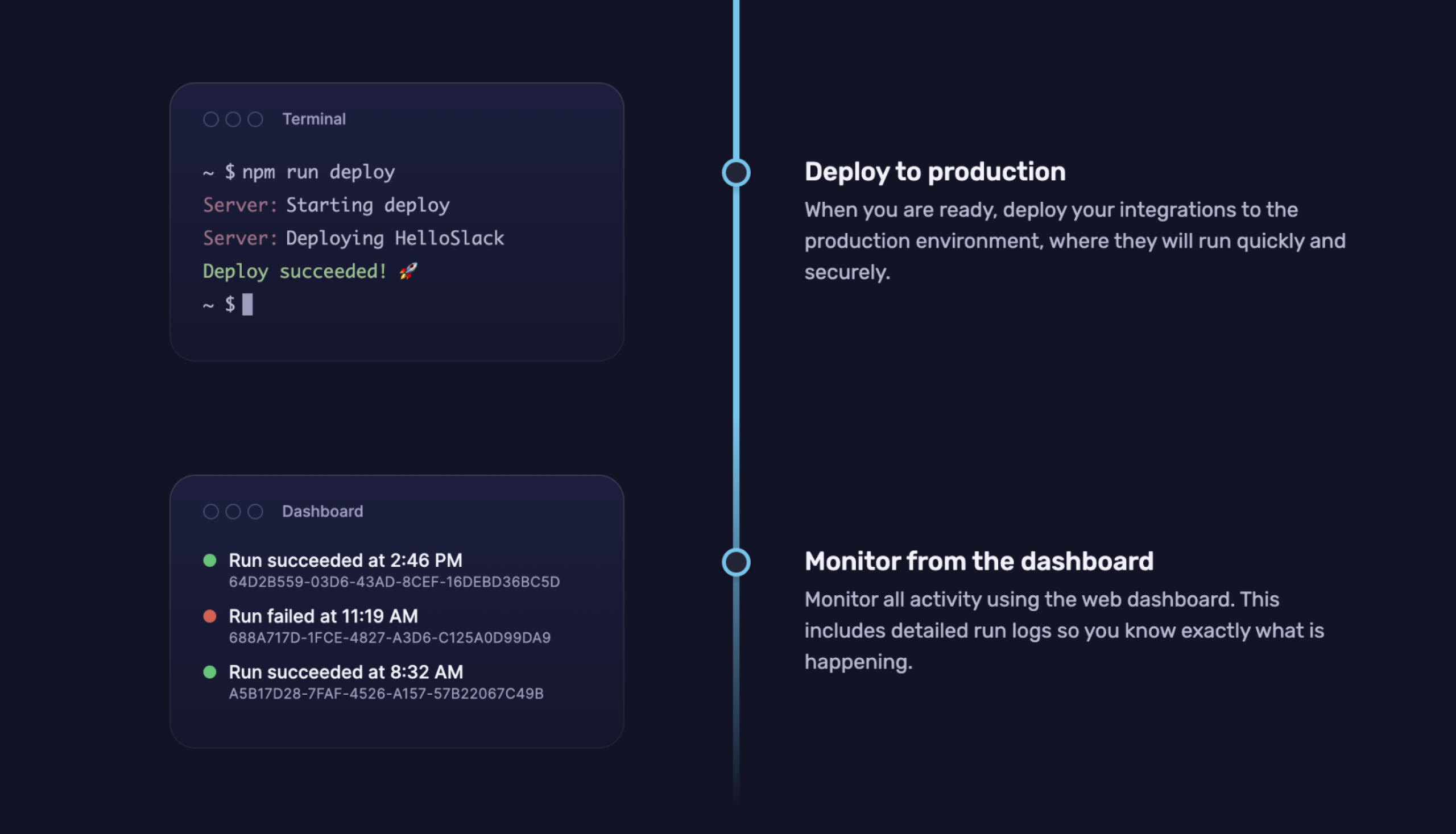Click the third window circle in Terminal
The width and height of the screenshot is (1456, 834).
click(255, 119)
